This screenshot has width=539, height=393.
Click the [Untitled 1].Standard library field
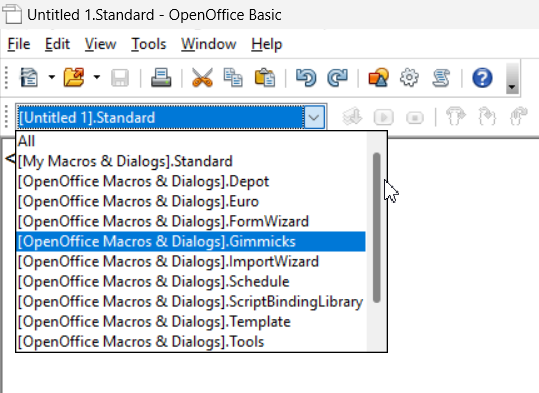pos(160,117)
